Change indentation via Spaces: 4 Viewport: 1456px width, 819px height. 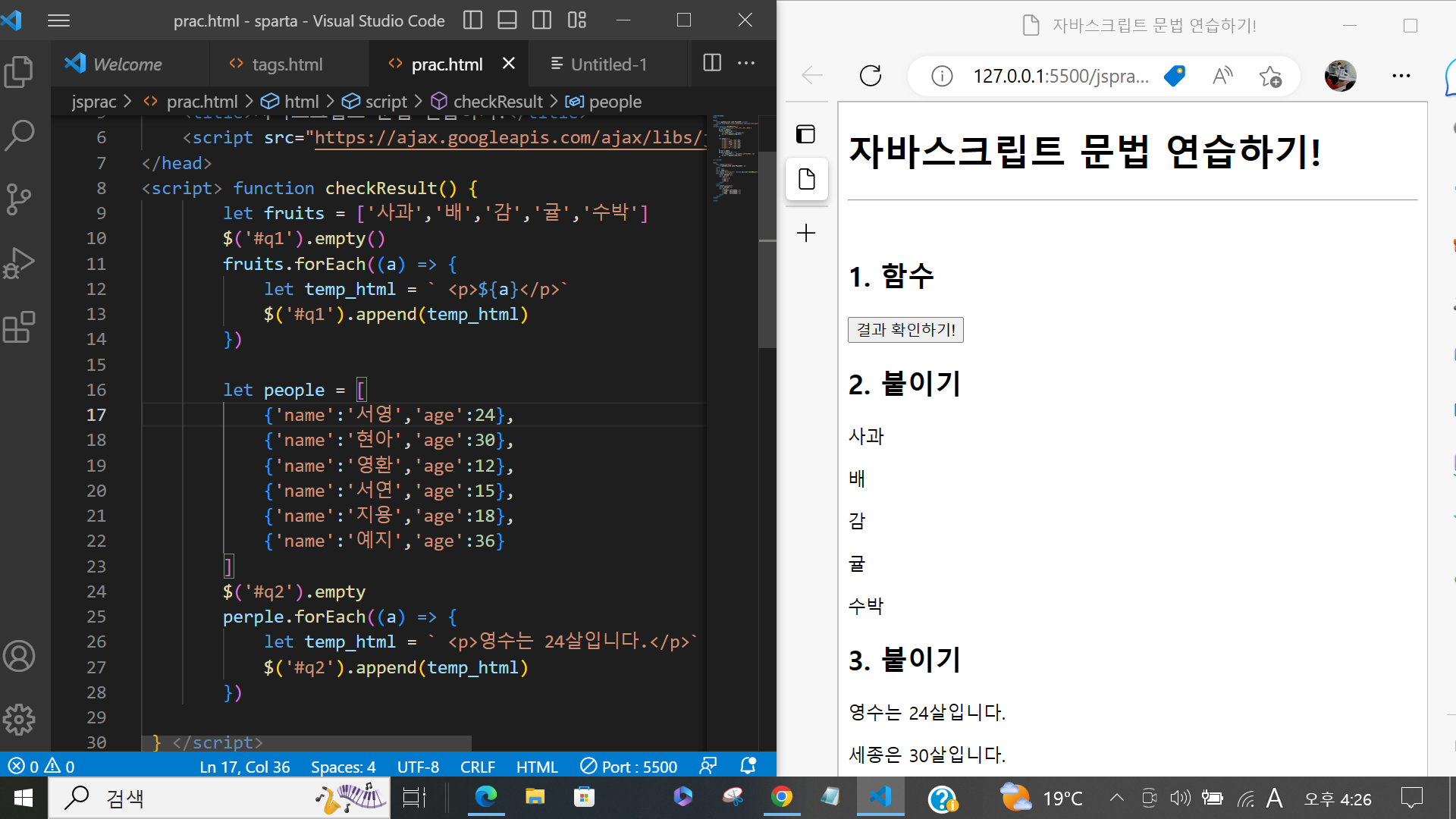(343, 767)
